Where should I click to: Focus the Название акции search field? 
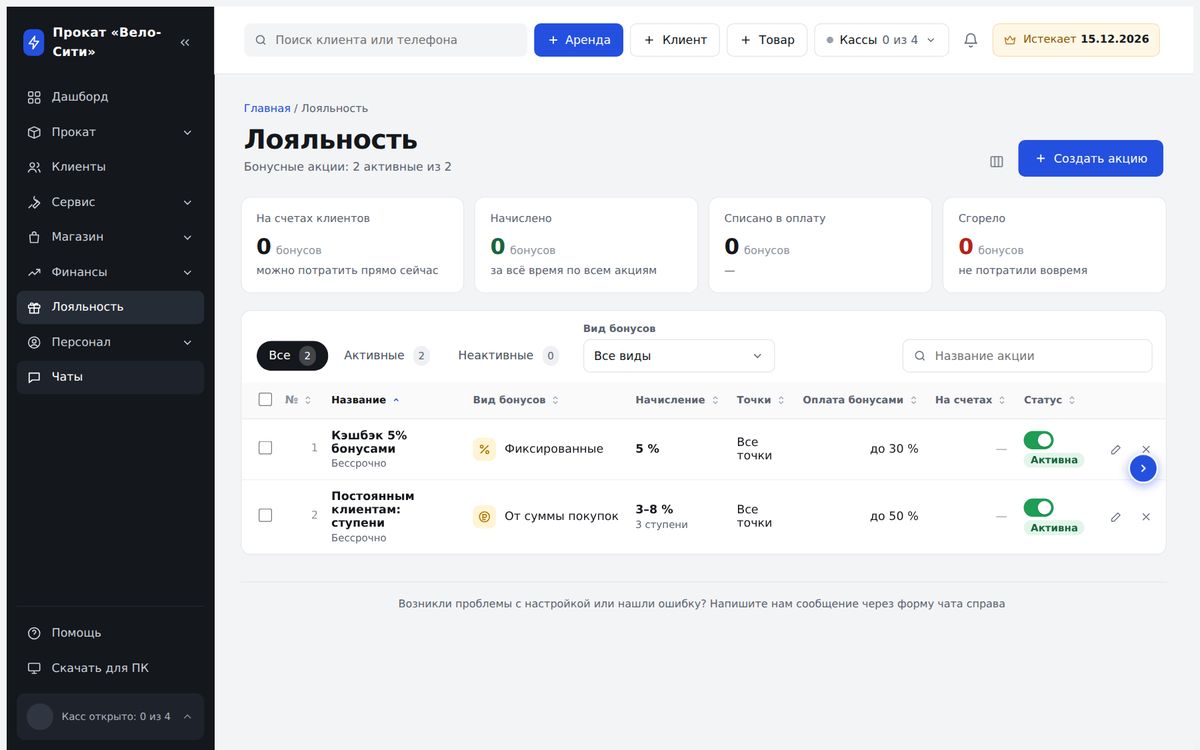click(x=1027, y=356)
